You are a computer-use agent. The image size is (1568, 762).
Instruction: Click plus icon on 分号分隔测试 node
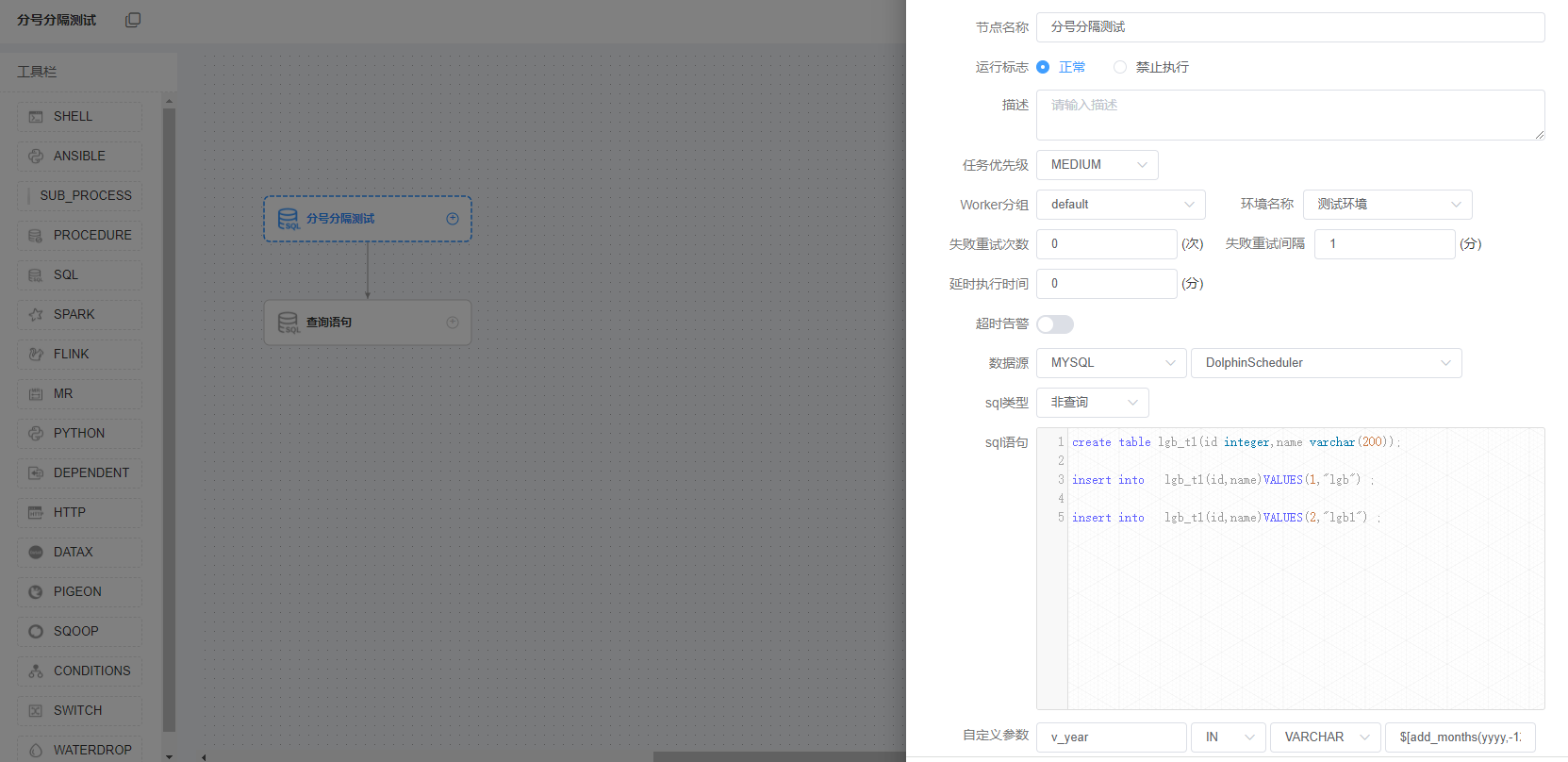coord(453,219)
